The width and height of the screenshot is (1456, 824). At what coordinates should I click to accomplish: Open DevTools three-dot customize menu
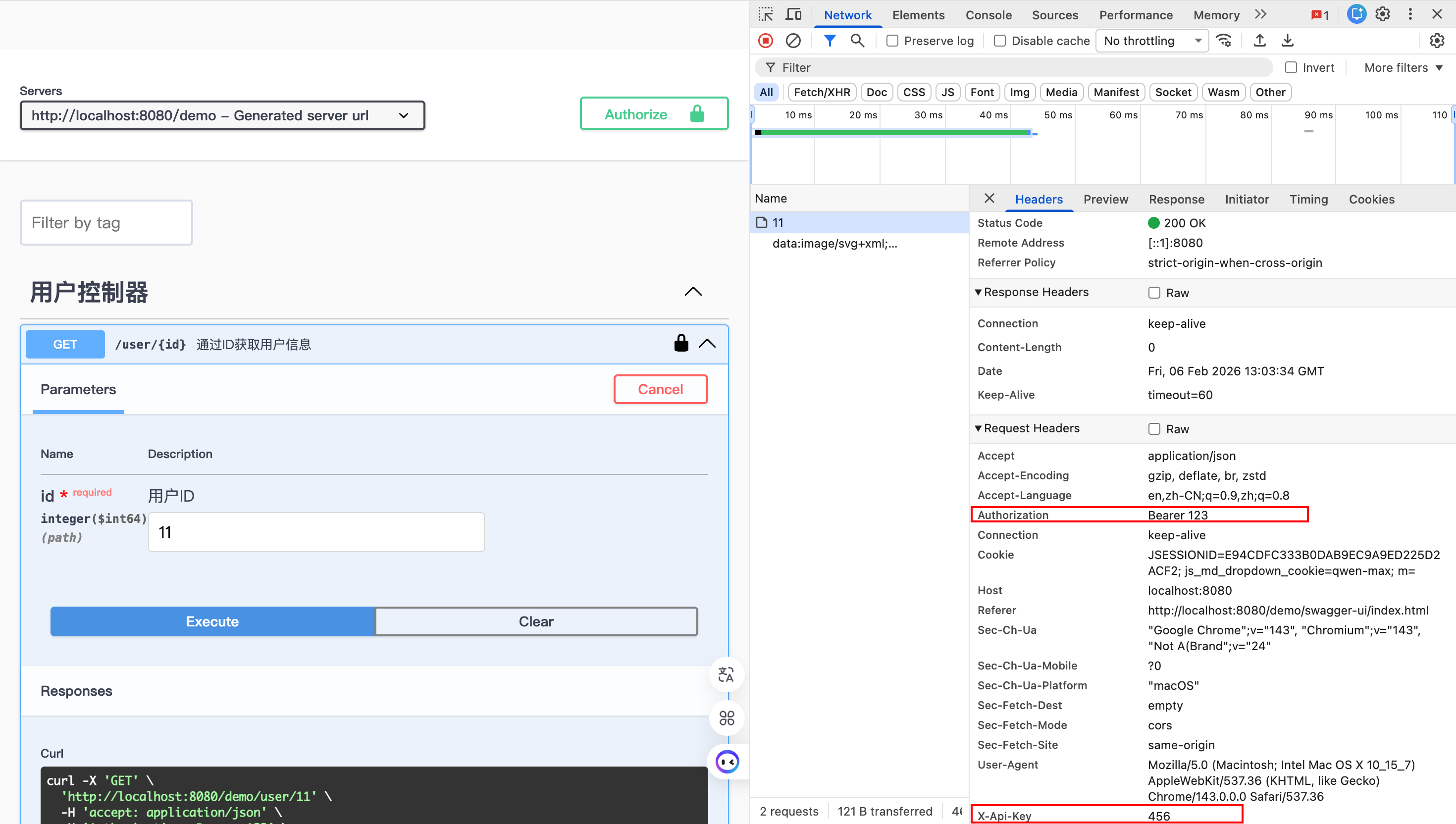click(1410, 15)
